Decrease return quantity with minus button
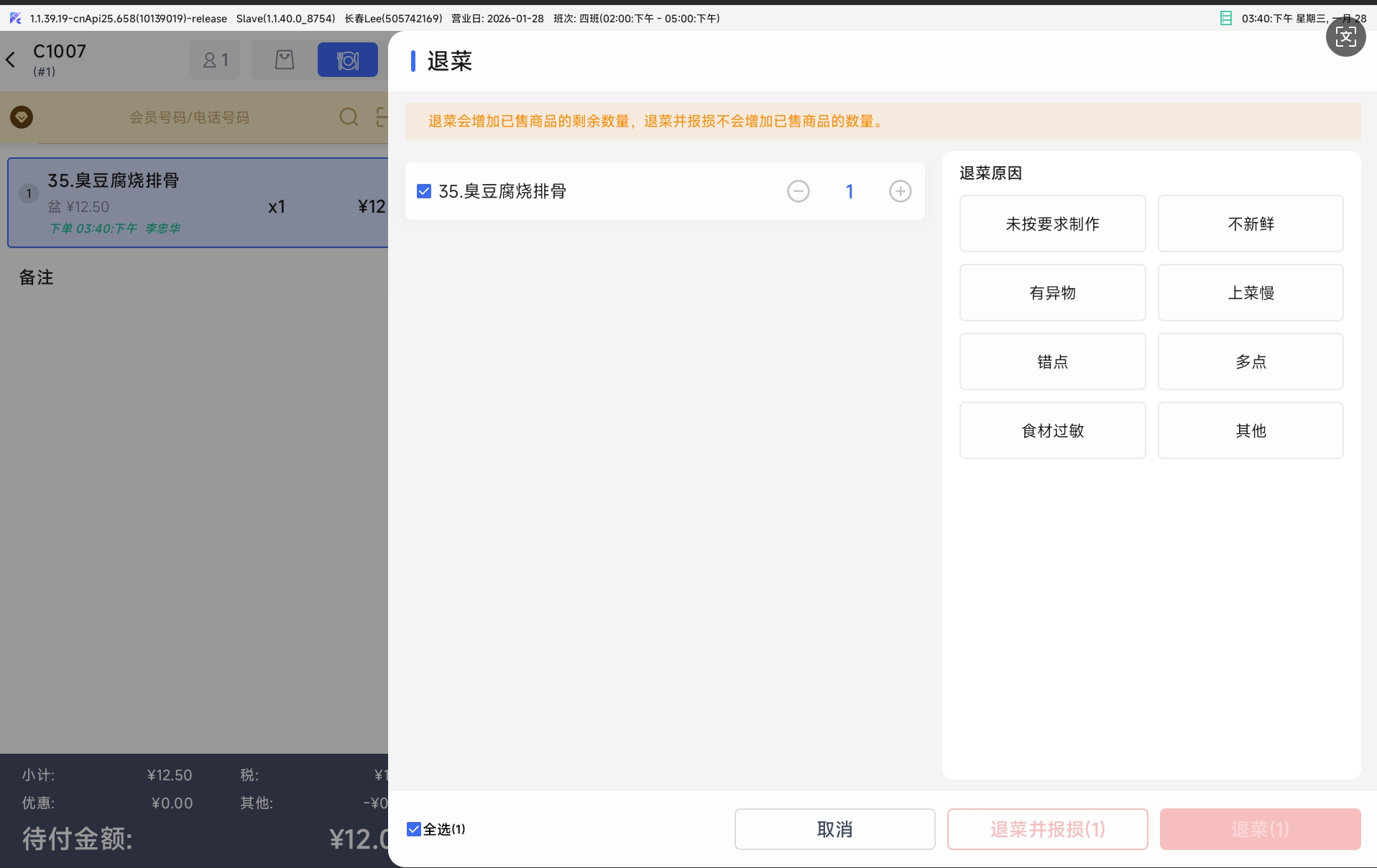The width and height of the screenshot is (1377, 868). click(x=798, y=191)
